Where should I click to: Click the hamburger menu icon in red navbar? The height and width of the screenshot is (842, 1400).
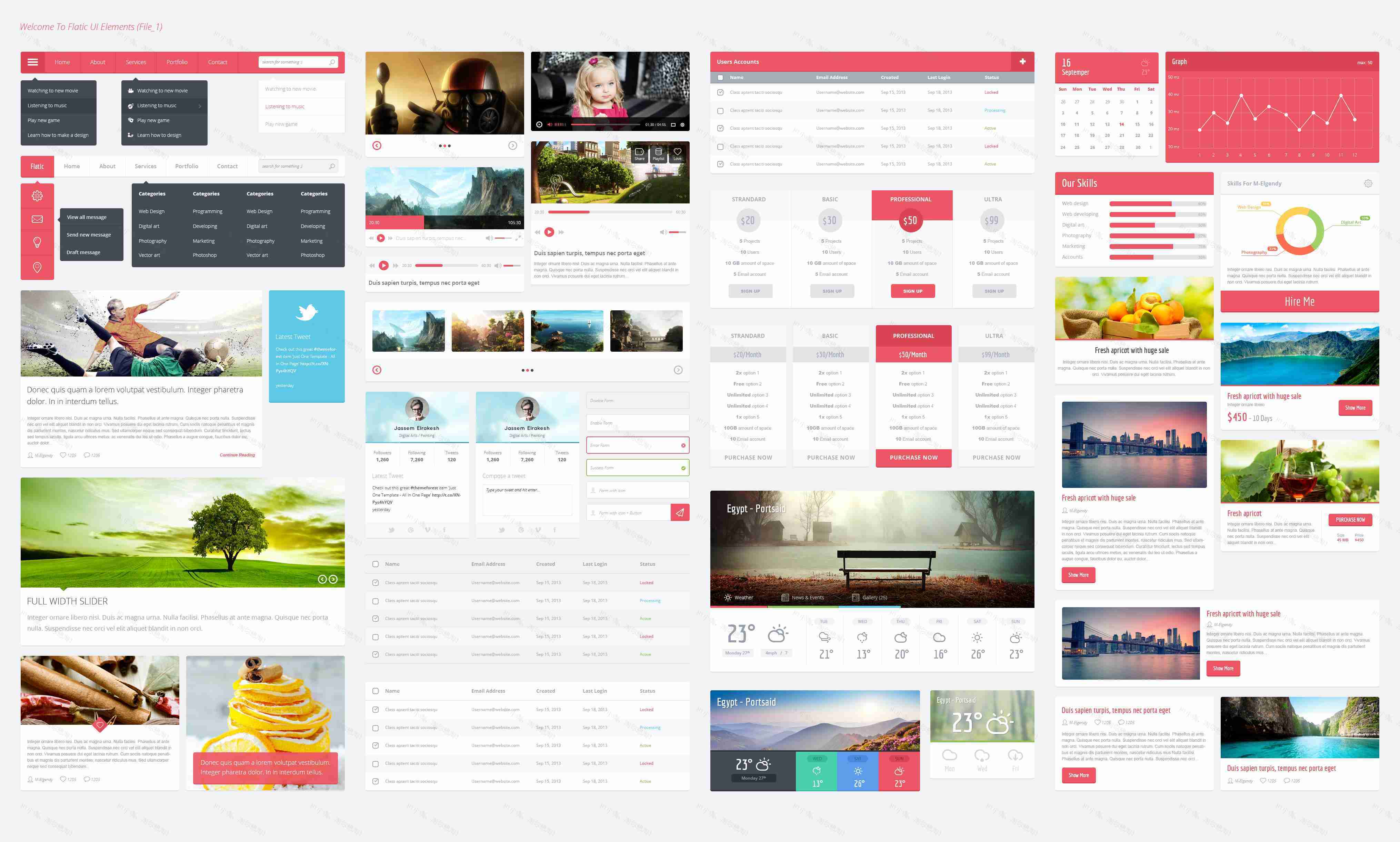click(x=33, y=62)
